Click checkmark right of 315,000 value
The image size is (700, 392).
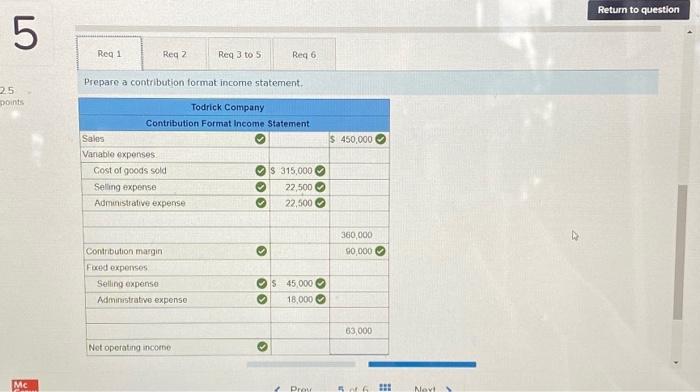[320, 171]
